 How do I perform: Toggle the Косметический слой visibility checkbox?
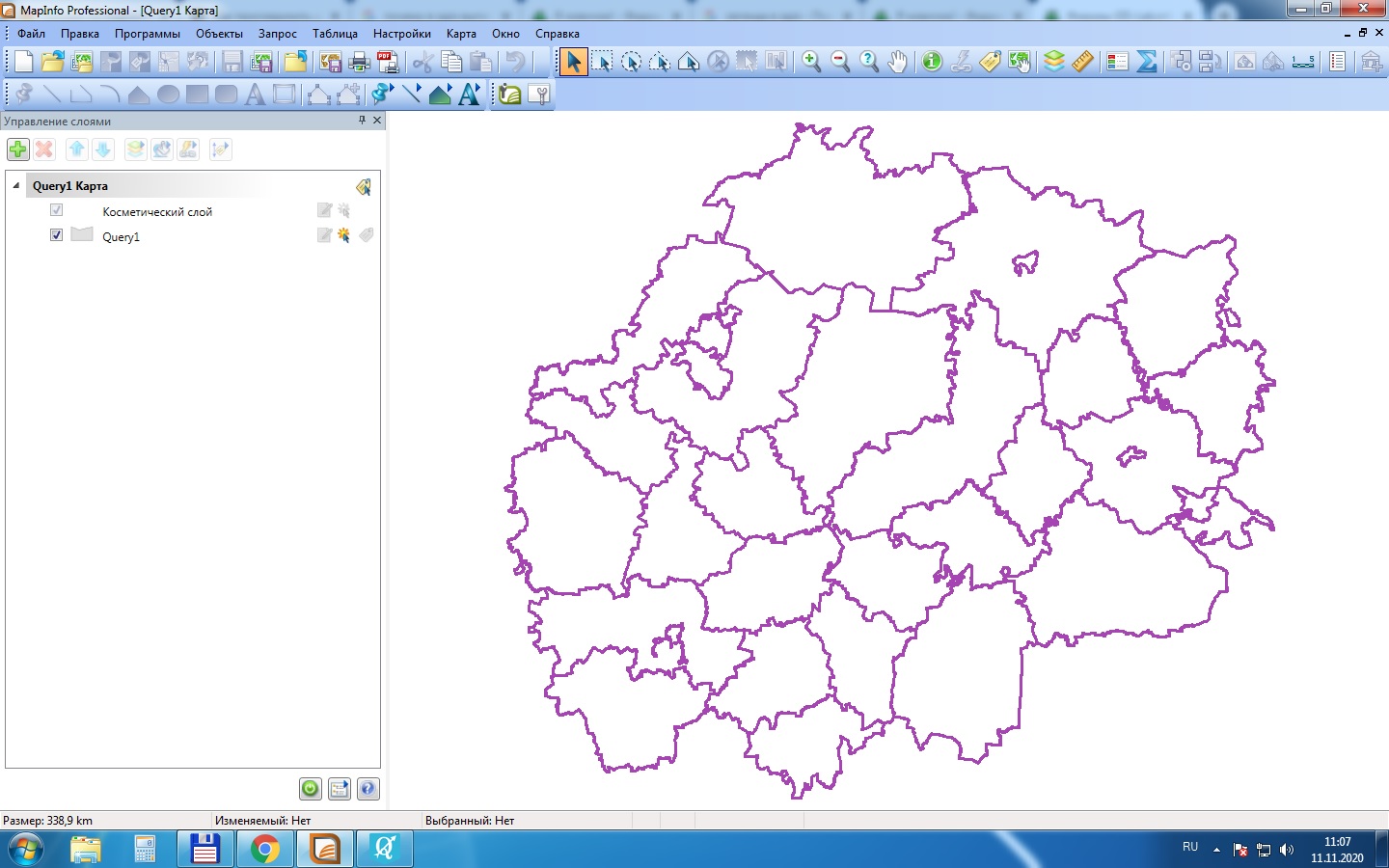coord(56,210)
